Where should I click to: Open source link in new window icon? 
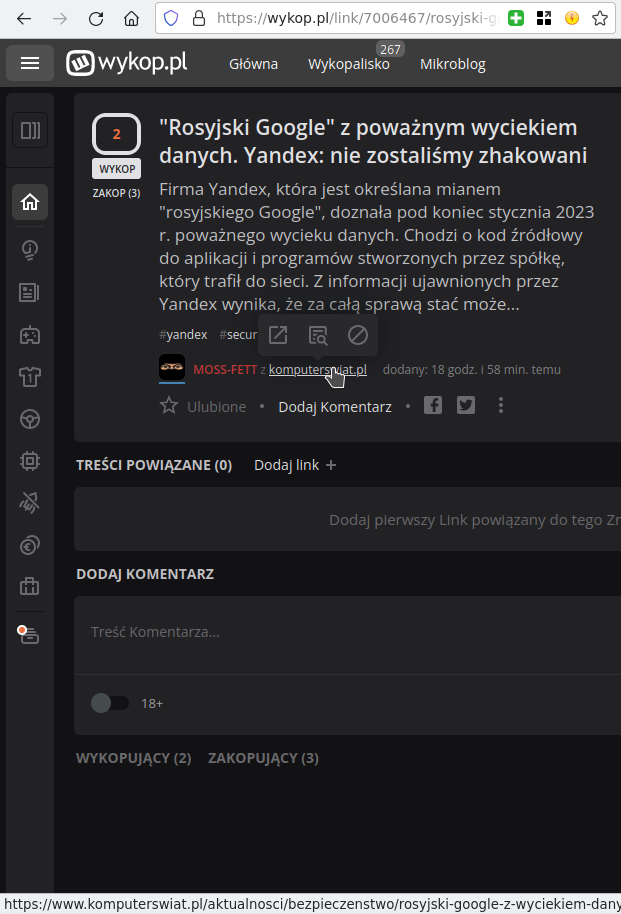pyautogui.click(x=278, y=335)
